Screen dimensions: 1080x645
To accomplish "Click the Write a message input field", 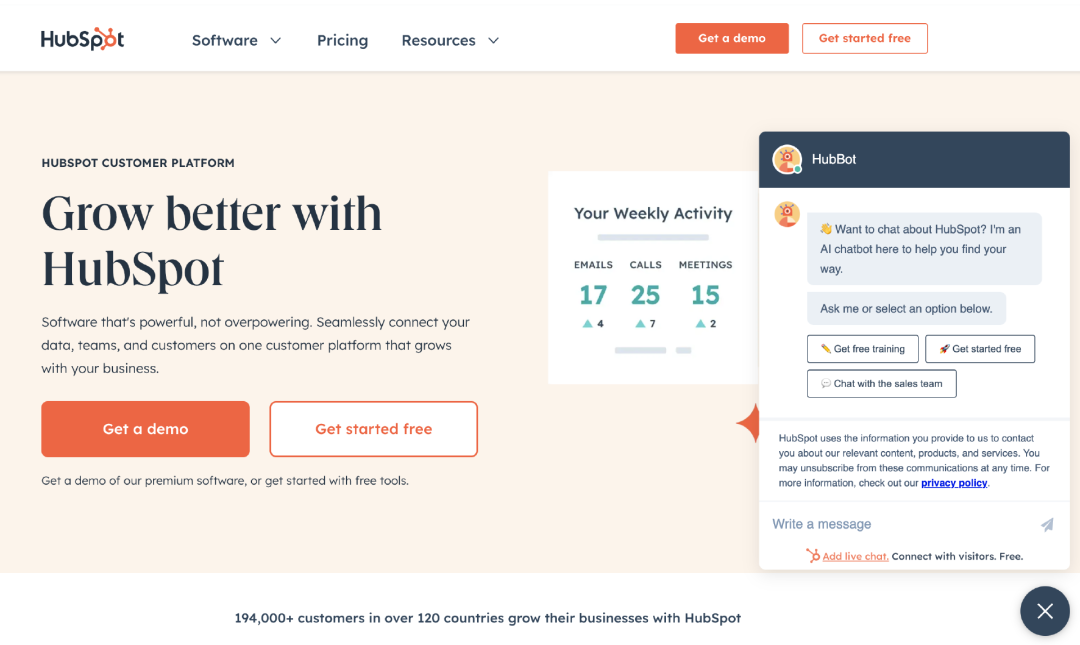I will tap(901, 524).
